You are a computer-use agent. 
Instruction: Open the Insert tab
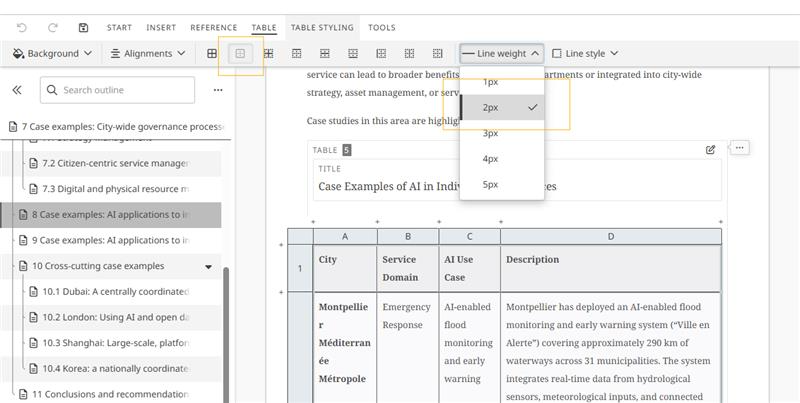[161, 28]
